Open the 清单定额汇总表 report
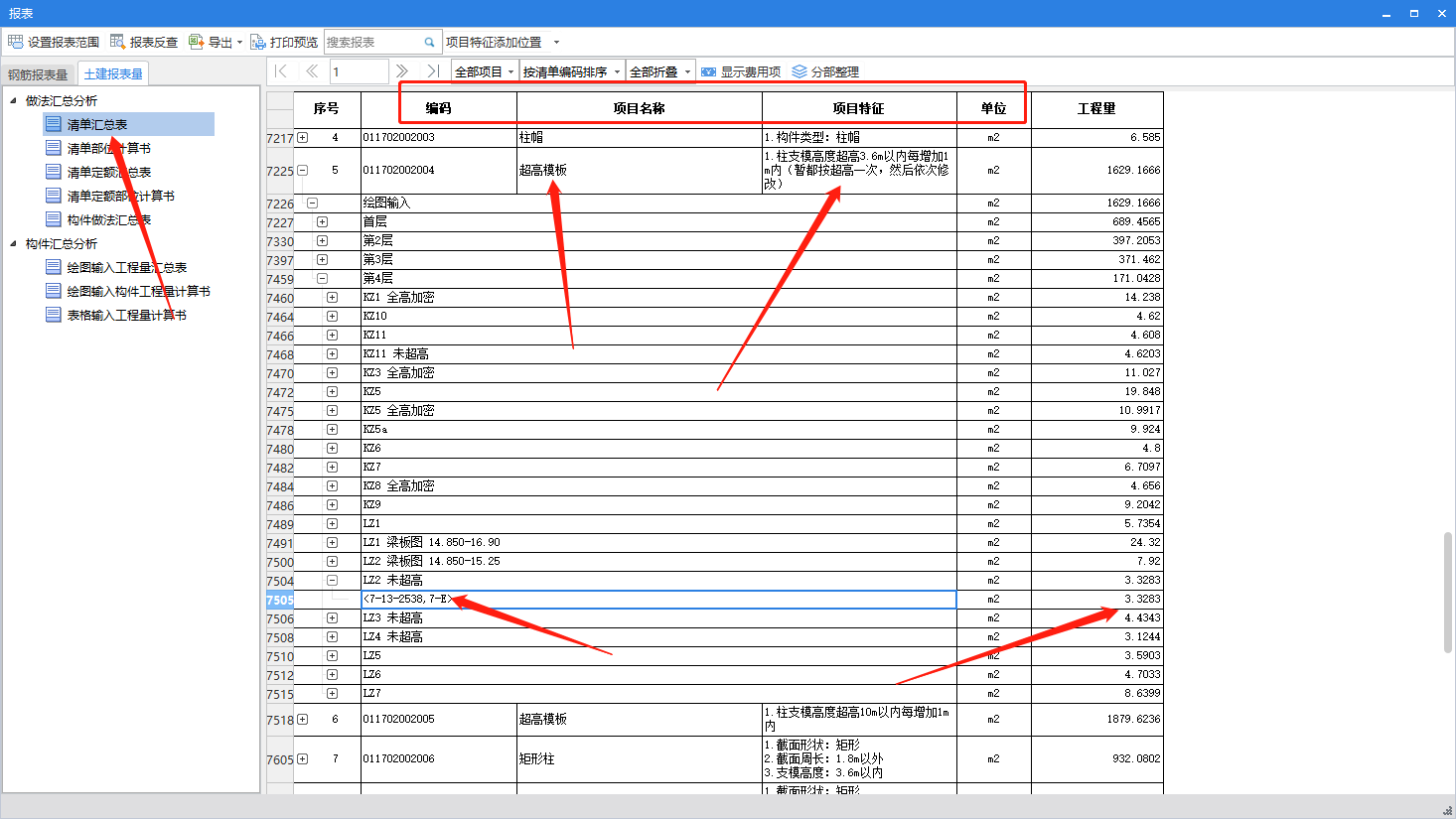 (109, 172)
